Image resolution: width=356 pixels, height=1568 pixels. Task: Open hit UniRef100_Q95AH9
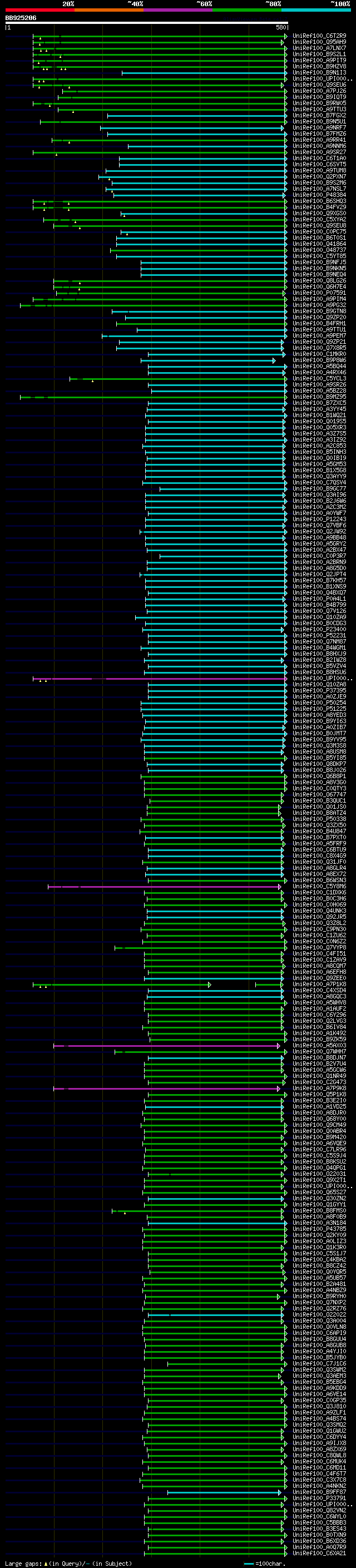319,42
